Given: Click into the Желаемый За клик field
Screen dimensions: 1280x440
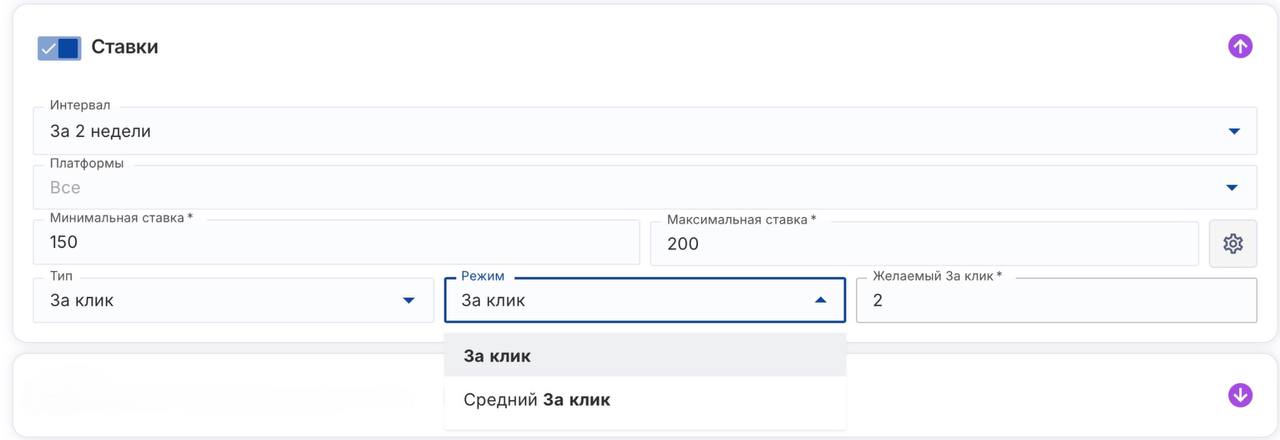Looking at the screenshot, I should (1055, 300).
